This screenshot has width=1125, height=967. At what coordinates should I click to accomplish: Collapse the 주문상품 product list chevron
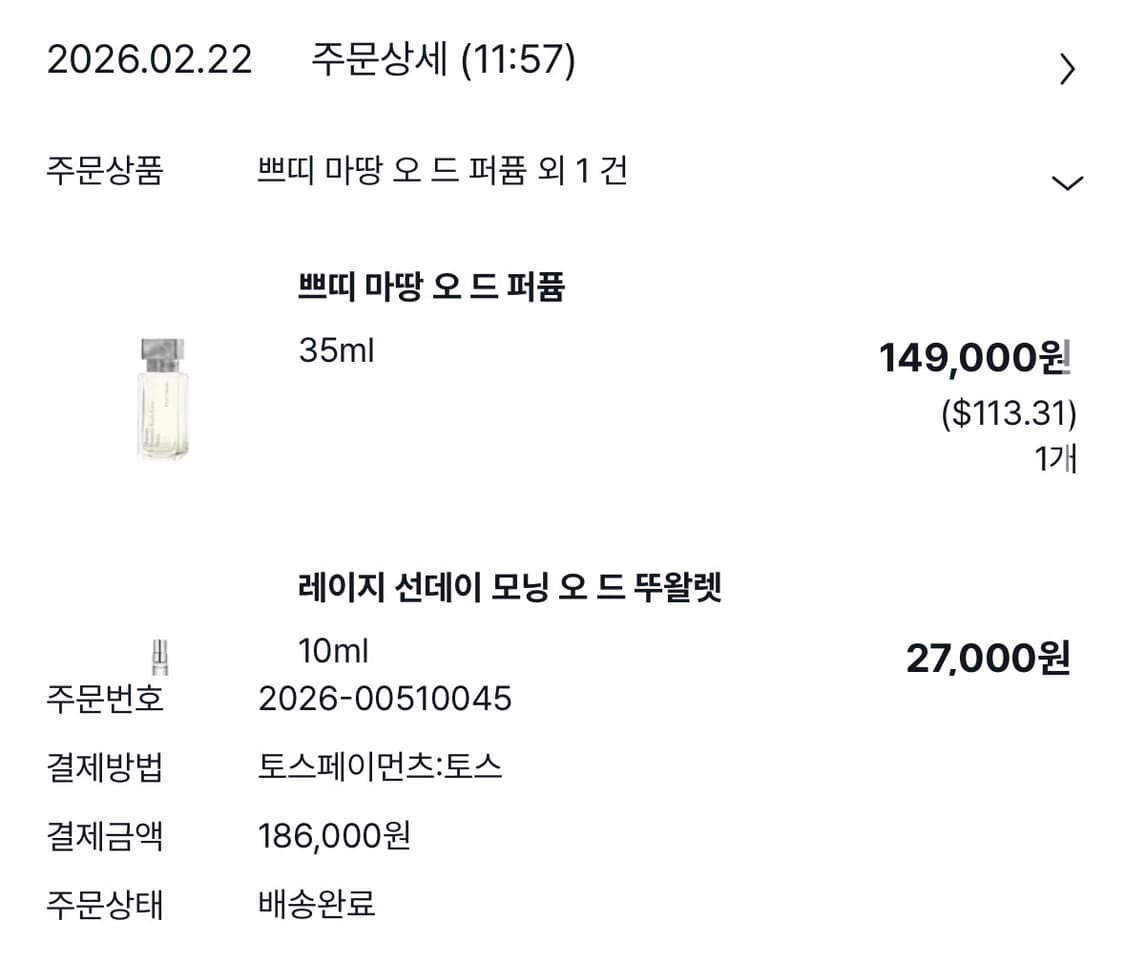coord(1068,180)
